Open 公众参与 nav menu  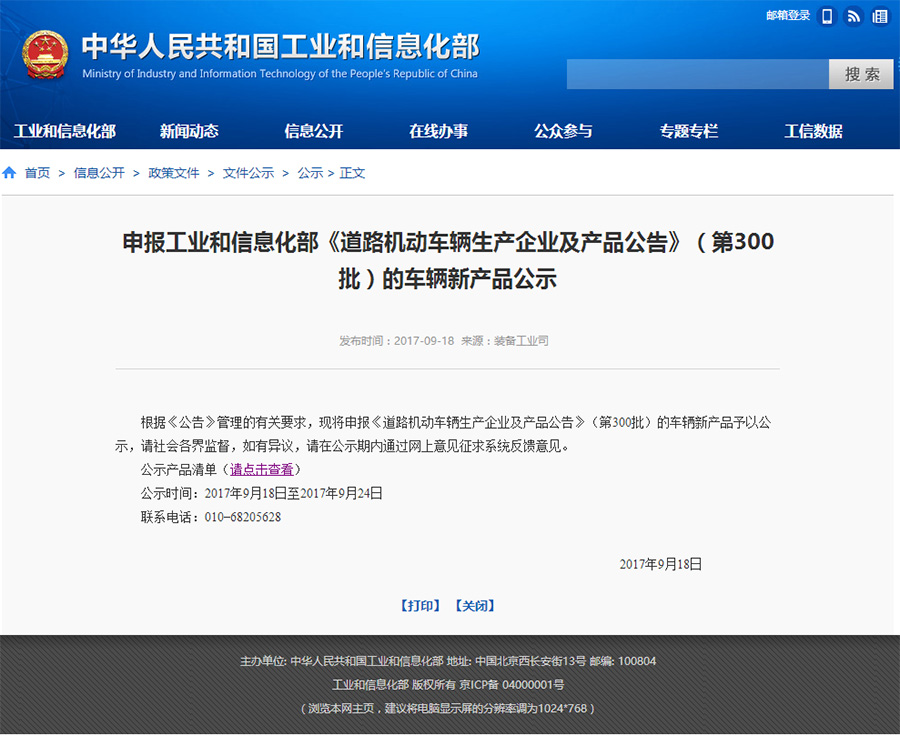[x=563, y=131]
